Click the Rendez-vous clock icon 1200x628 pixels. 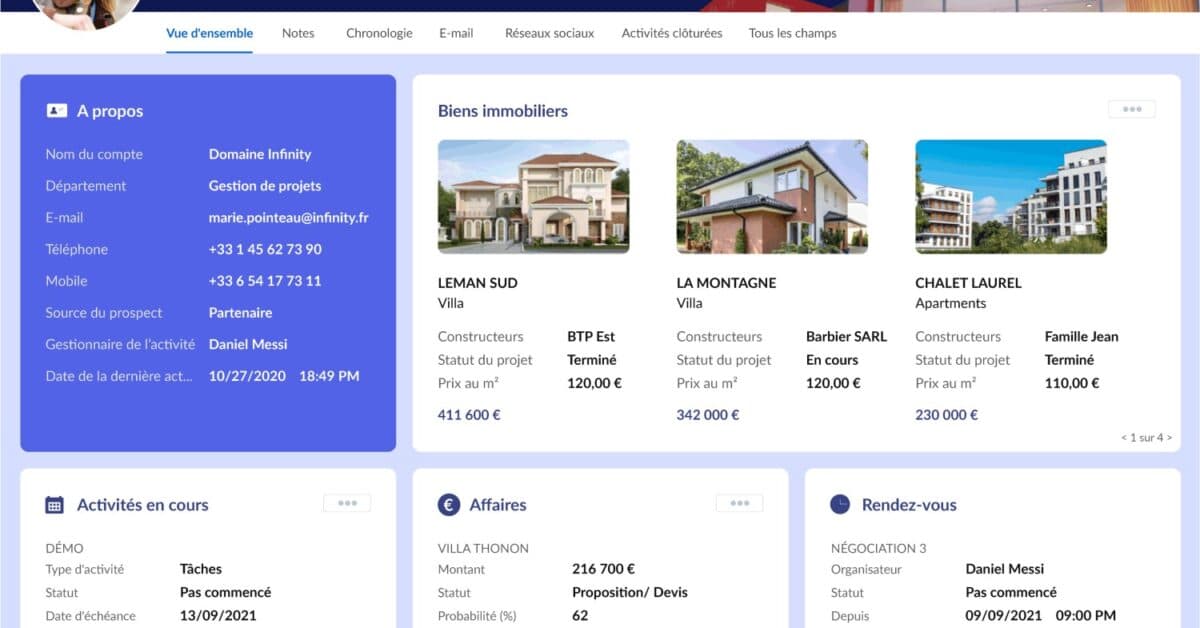click(x=840, y=505)
